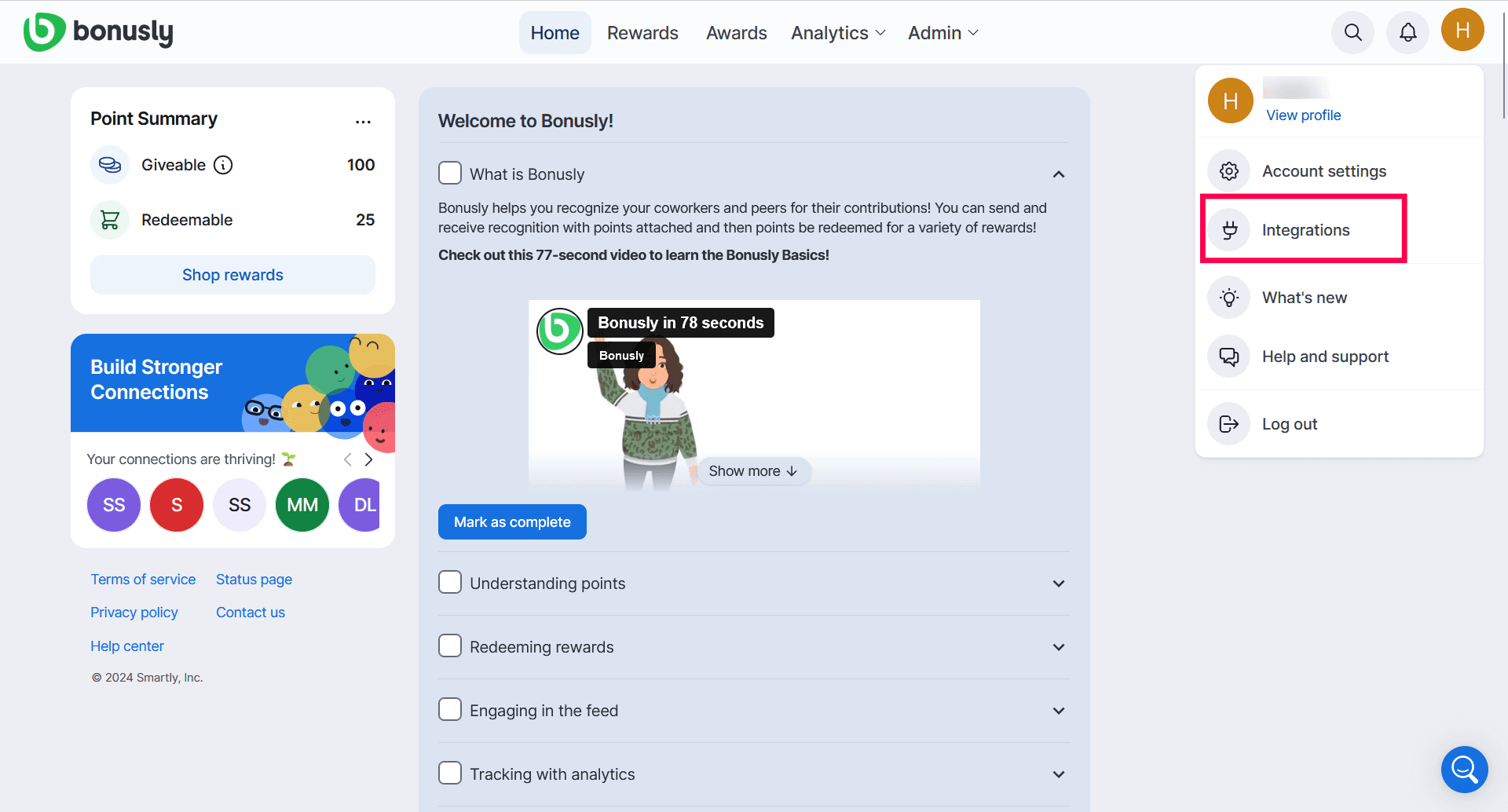The width and height of the screenshot is (1508, 812).
Task: Open the Contact us link
Action: (x=251, y=613)
